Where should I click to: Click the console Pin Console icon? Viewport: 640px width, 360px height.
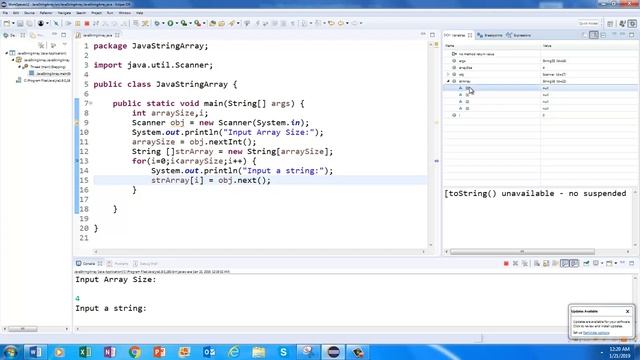tap(586, 264)
